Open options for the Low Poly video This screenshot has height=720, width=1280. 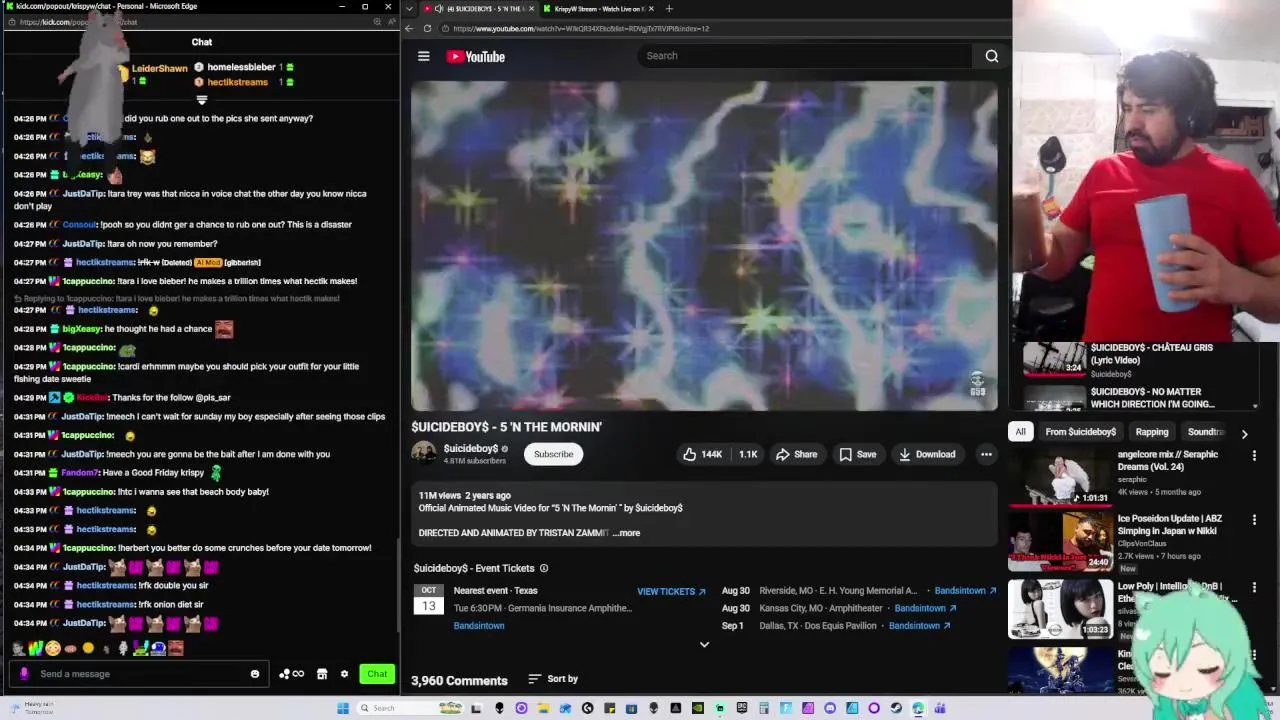[1254, 588]
